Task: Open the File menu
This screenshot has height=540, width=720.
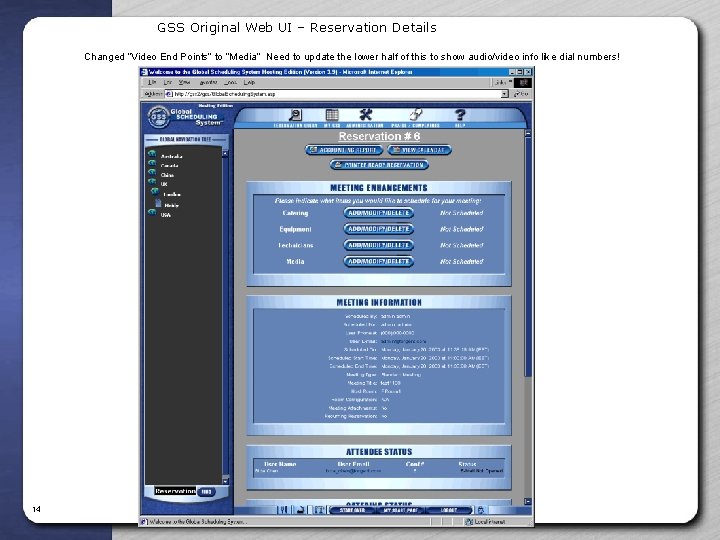Action: tap(152, 83)
